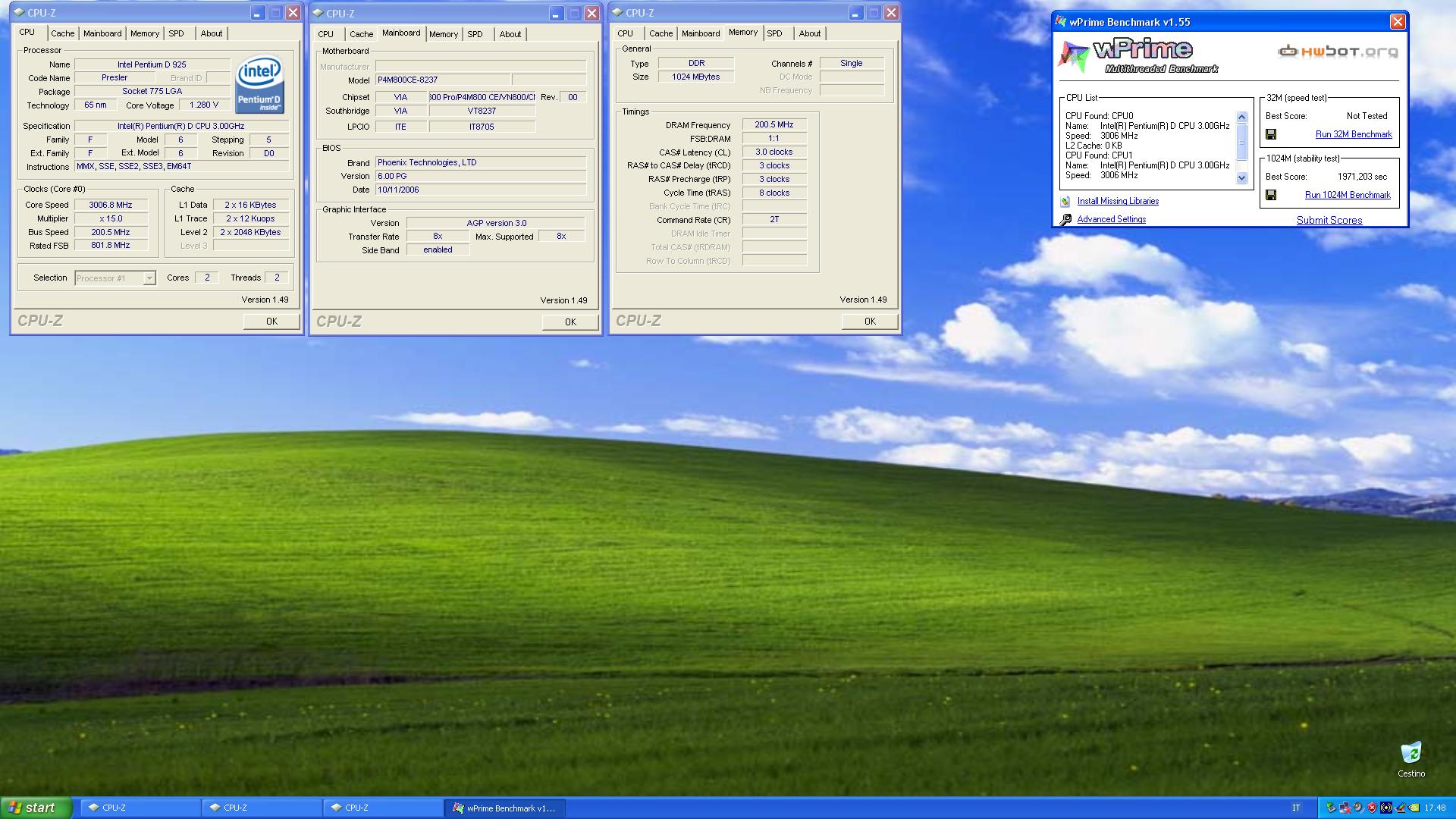Click the CPU List scrollbar thumb
Viewport: 1456px width, 819px height.
click(1241, 142)
